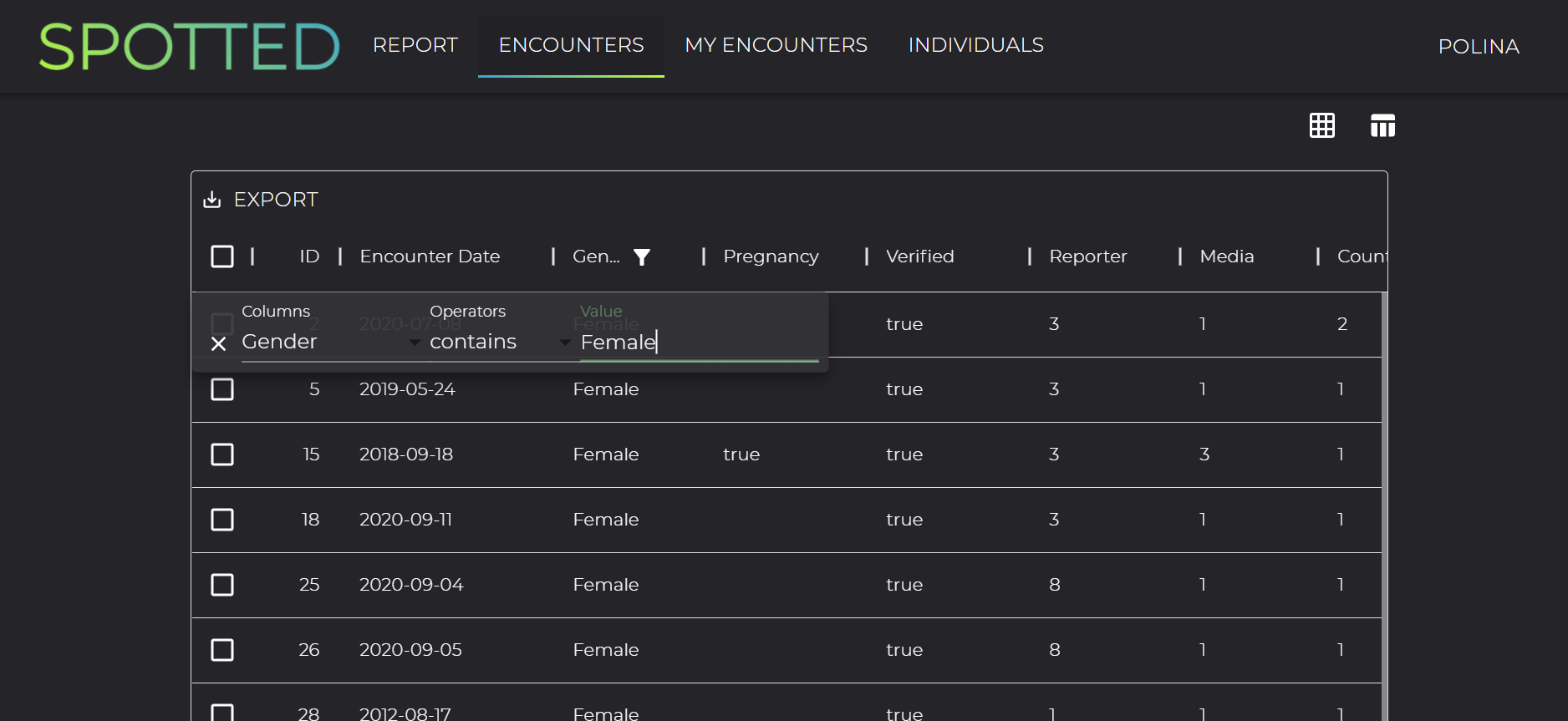The height and width of the screenshot is (721, 1568).
Task: Select the checkbox for row ID 28
Action: [x=222, y=713]
